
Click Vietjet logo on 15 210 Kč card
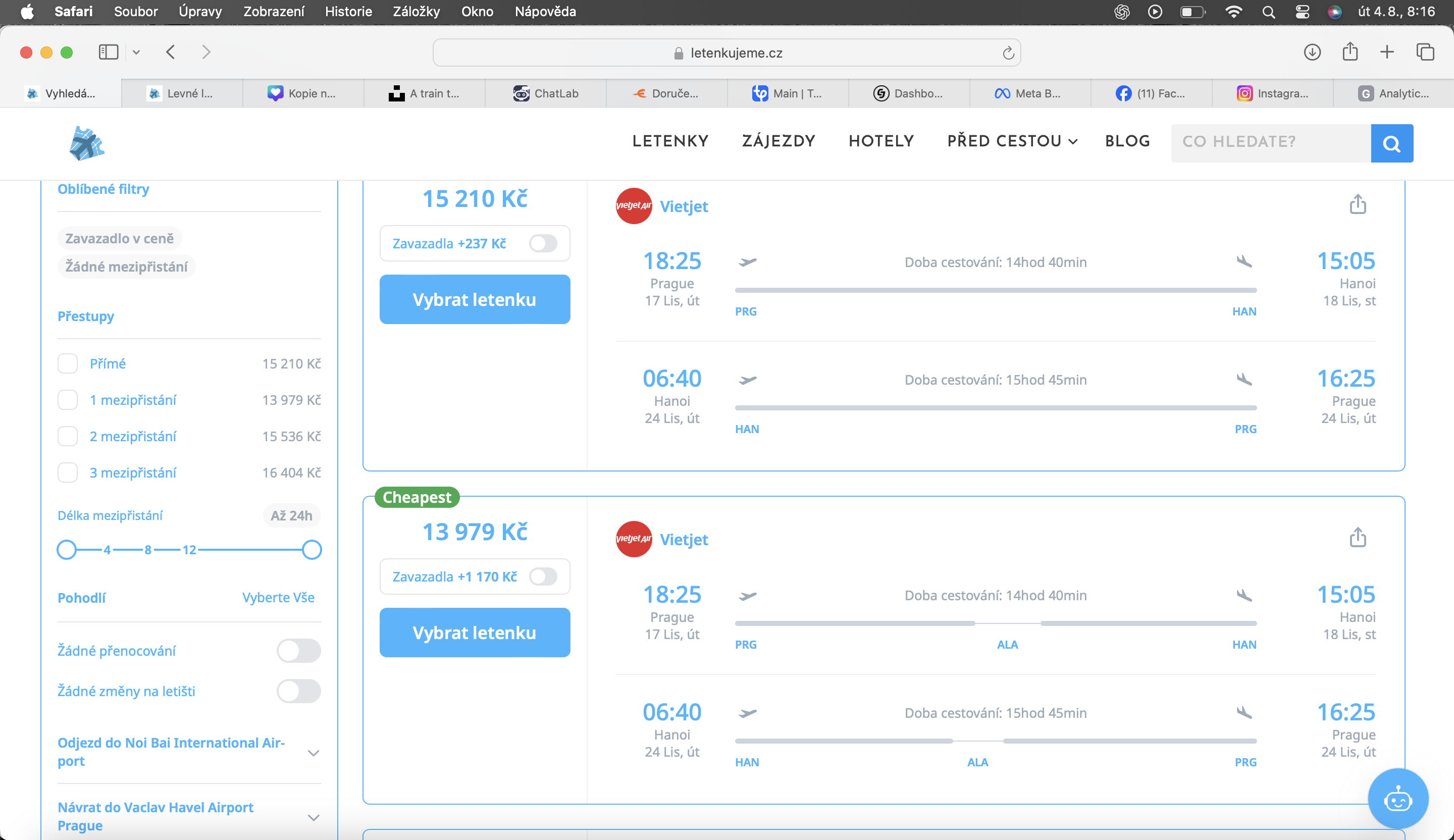coord(634,206)
